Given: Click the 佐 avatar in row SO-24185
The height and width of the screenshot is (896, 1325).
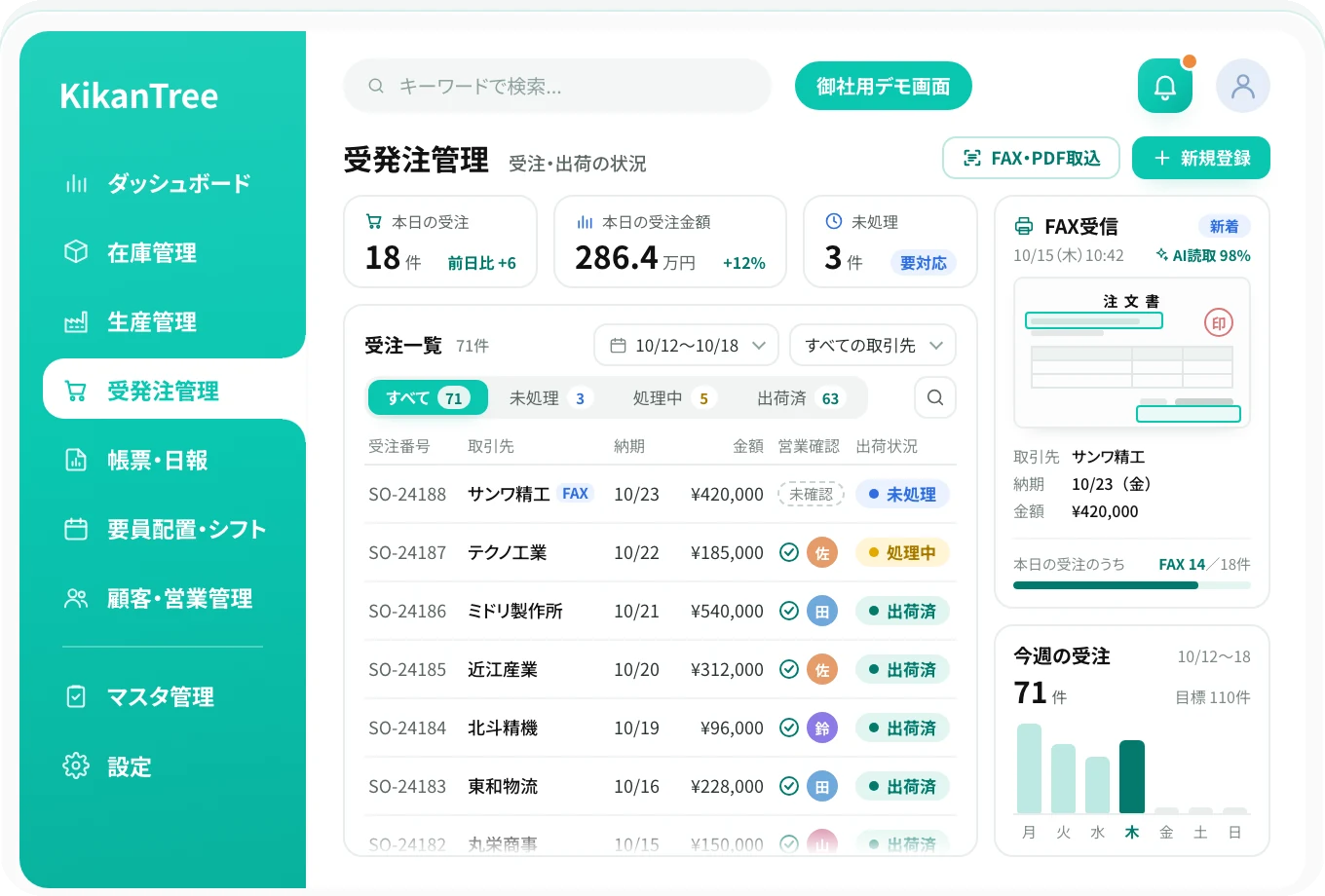Looking at the screenshot, I should 822,669.
